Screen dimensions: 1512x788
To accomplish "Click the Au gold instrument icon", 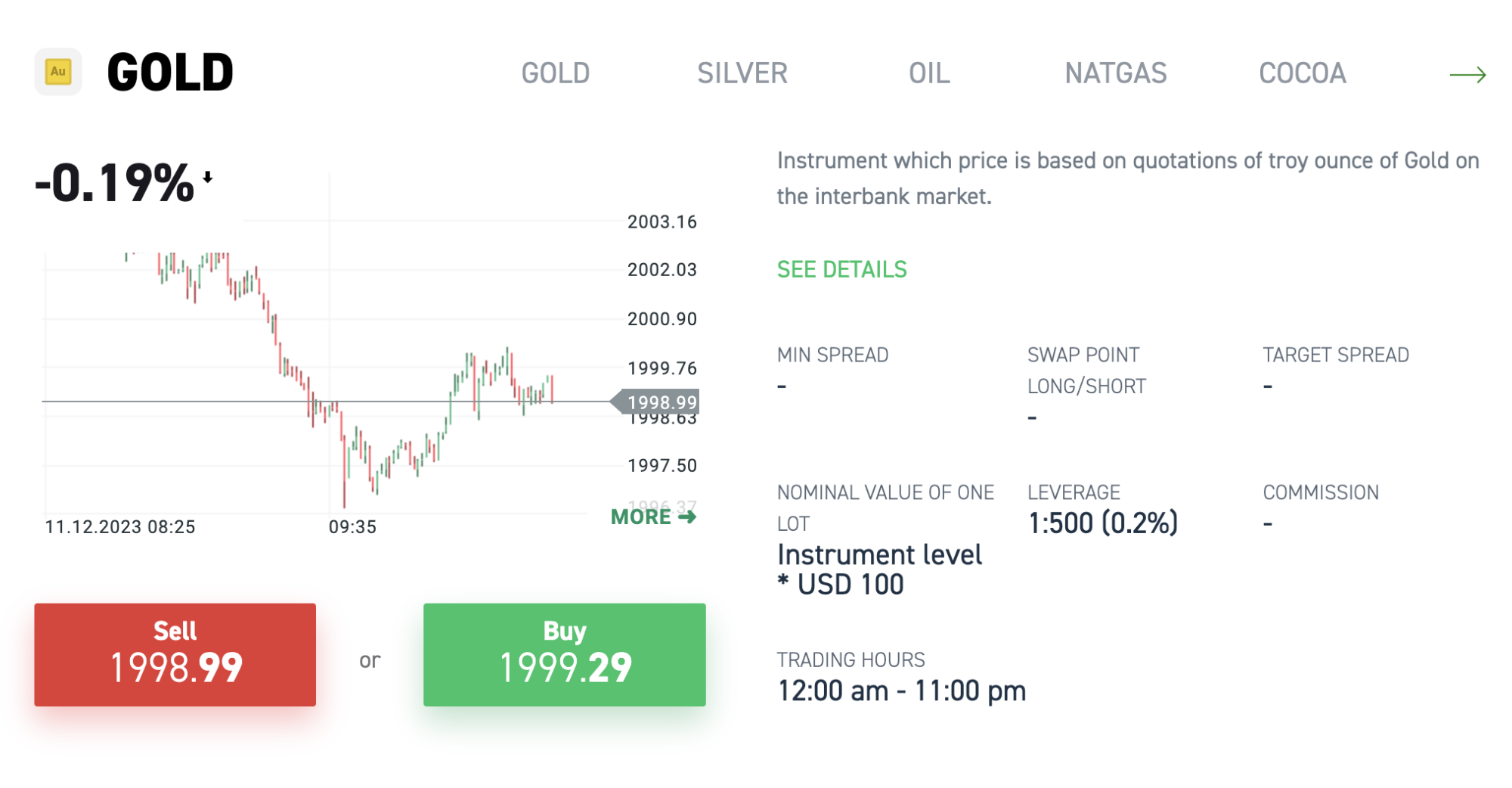I will [x=58, y=72].
